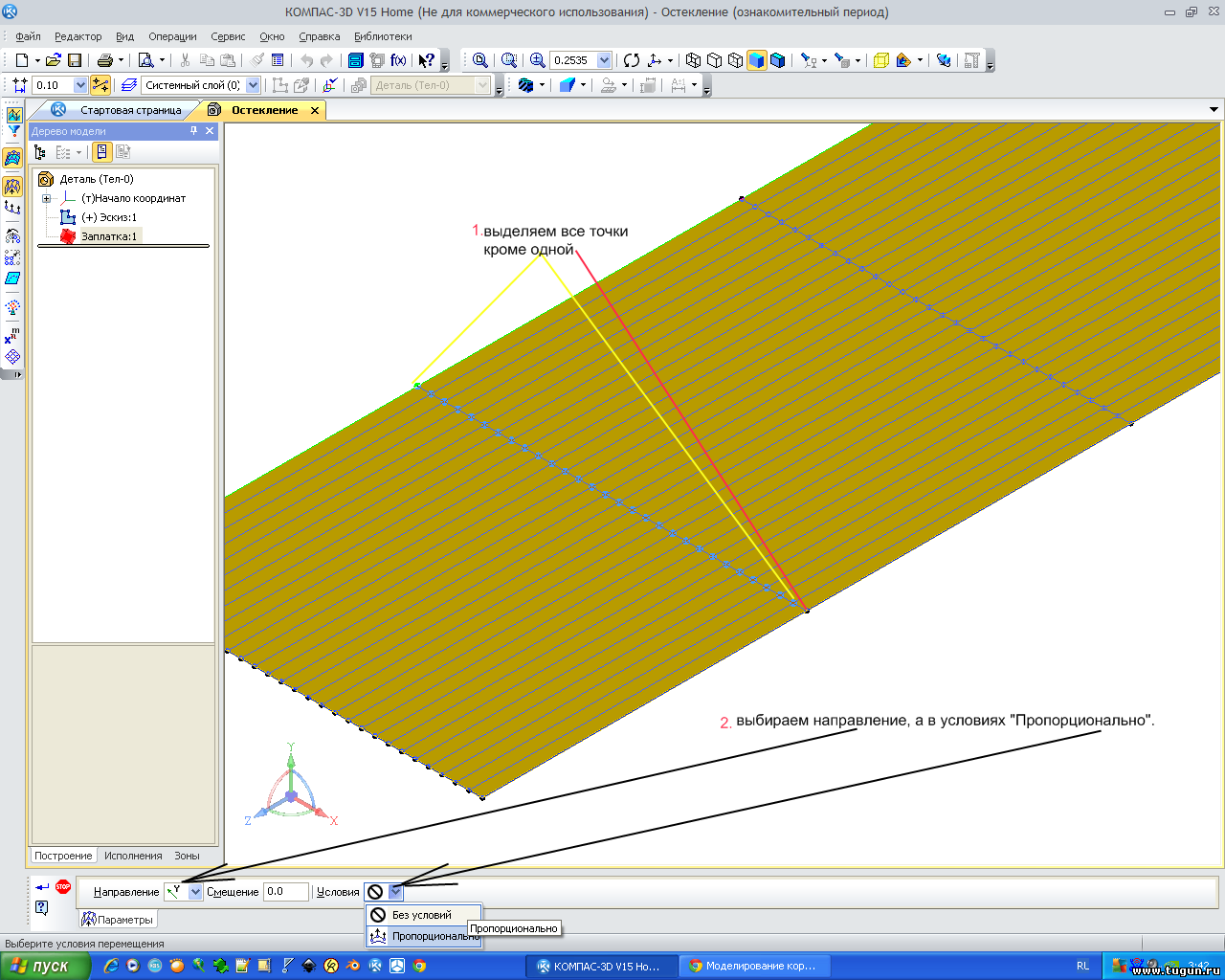Choose Без условий in dropdown list
Screen dimensions: 1225x980
point(423,915)
